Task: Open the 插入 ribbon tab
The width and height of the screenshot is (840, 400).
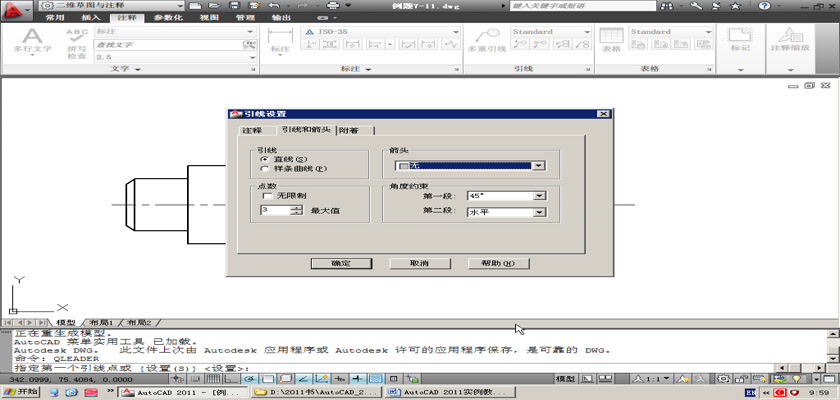Action: coord(91,18)
